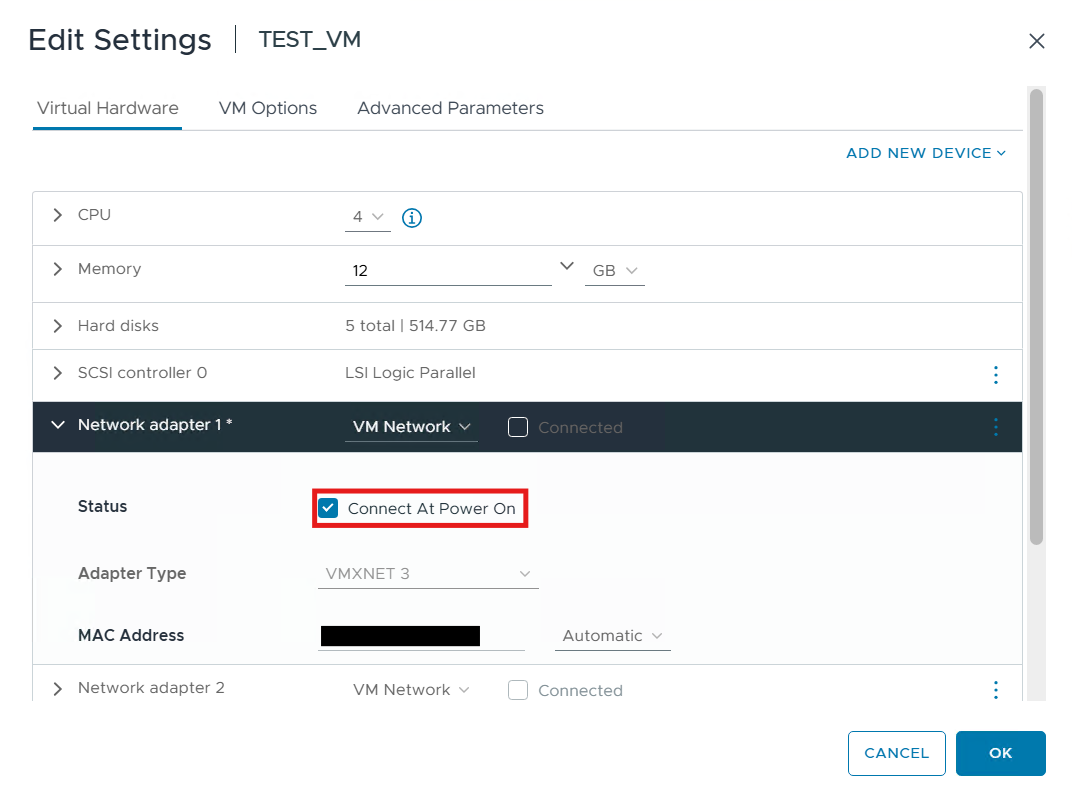Click Add New Device
The height and width of the screenshot is (803, 1072).
click(925, 153)
